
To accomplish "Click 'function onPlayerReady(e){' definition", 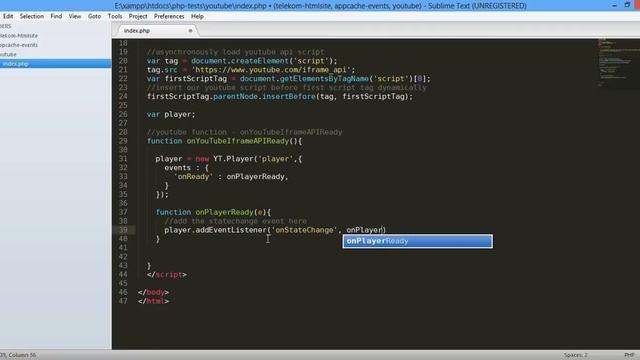I will pyautogui.click(x=213, y=212).
